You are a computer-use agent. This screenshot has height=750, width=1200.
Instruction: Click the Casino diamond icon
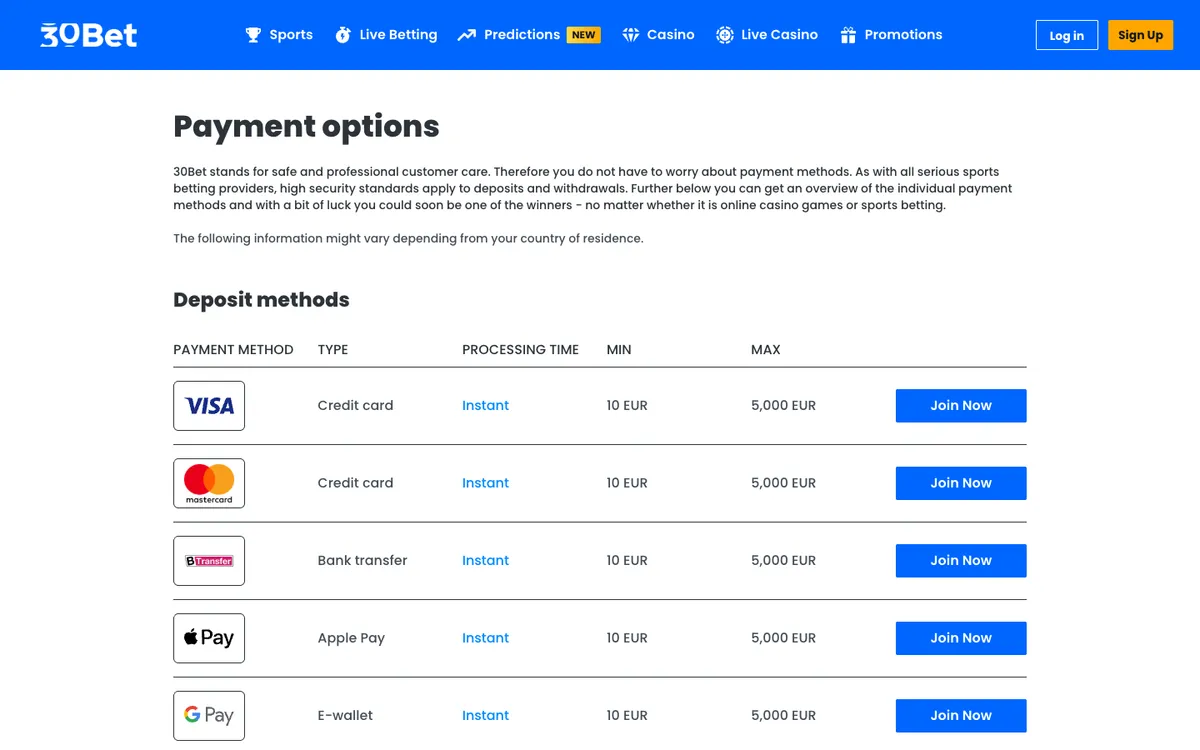point(630,35)
